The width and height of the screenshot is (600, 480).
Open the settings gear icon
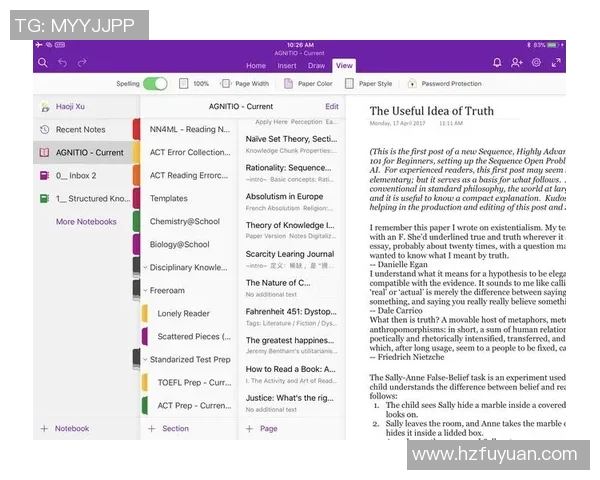click(536, 62)
